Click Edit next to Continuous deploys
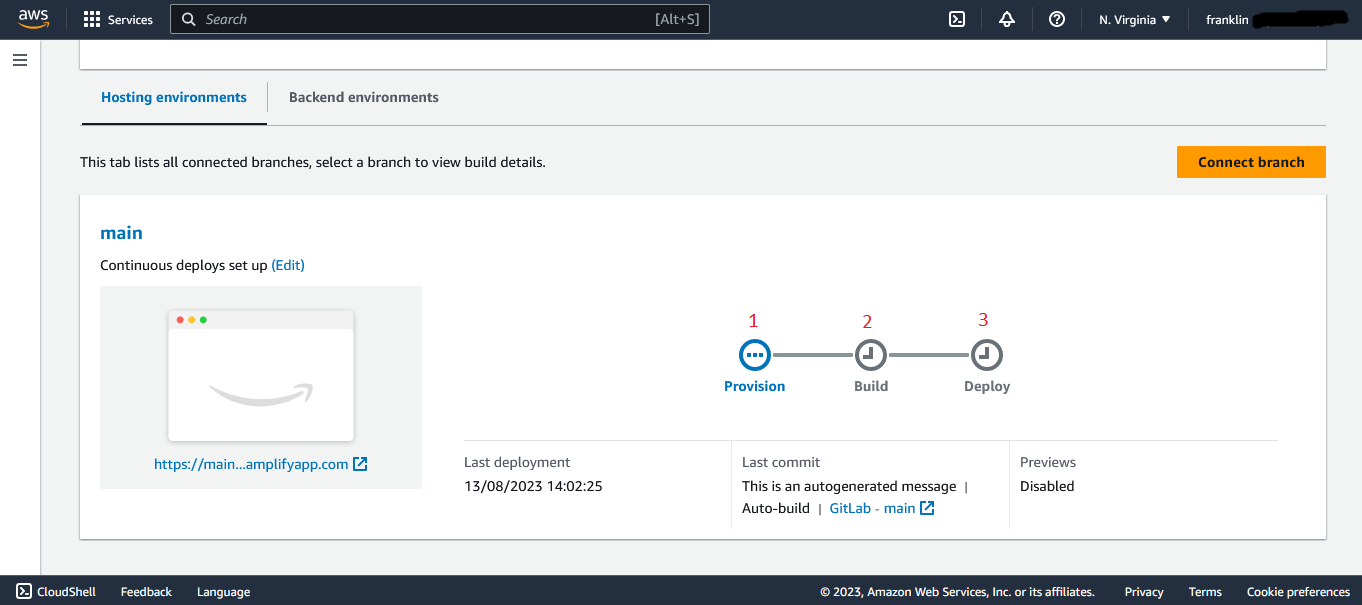Screen dimensions: 1362x605 288,265
